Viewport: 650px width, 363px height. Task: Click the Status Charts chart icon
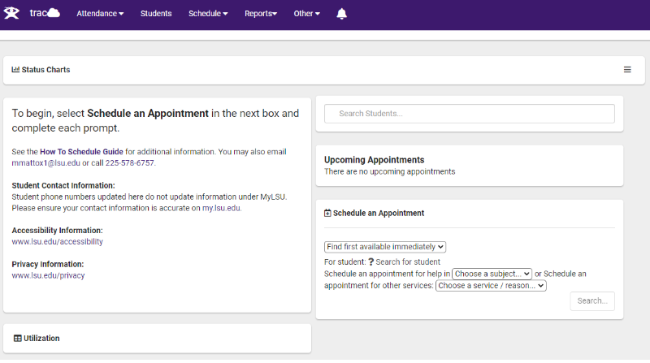pyautogui.click(x=15, y=70)
